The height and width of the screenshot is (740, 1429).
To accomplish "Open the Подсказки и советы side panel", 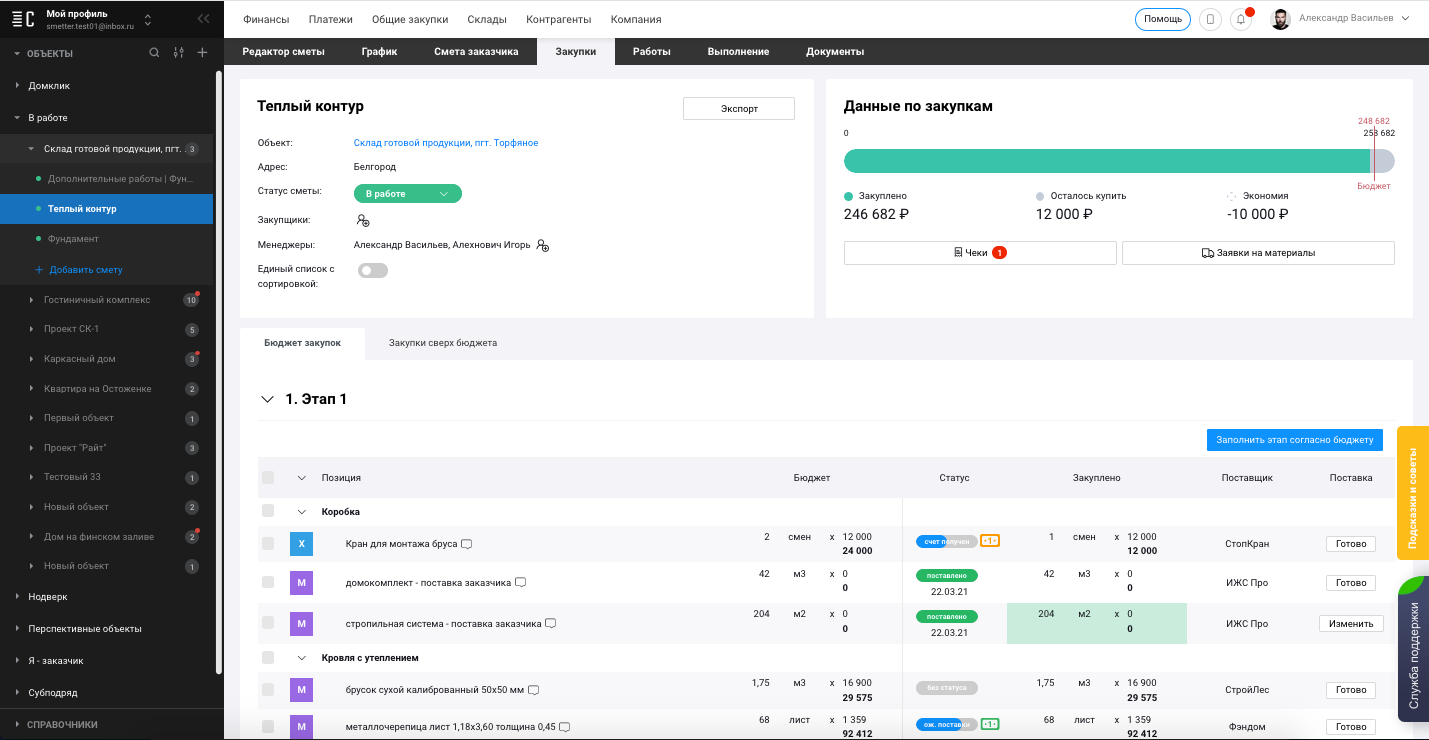I will pyautogui.click(x=1413, y=480).
